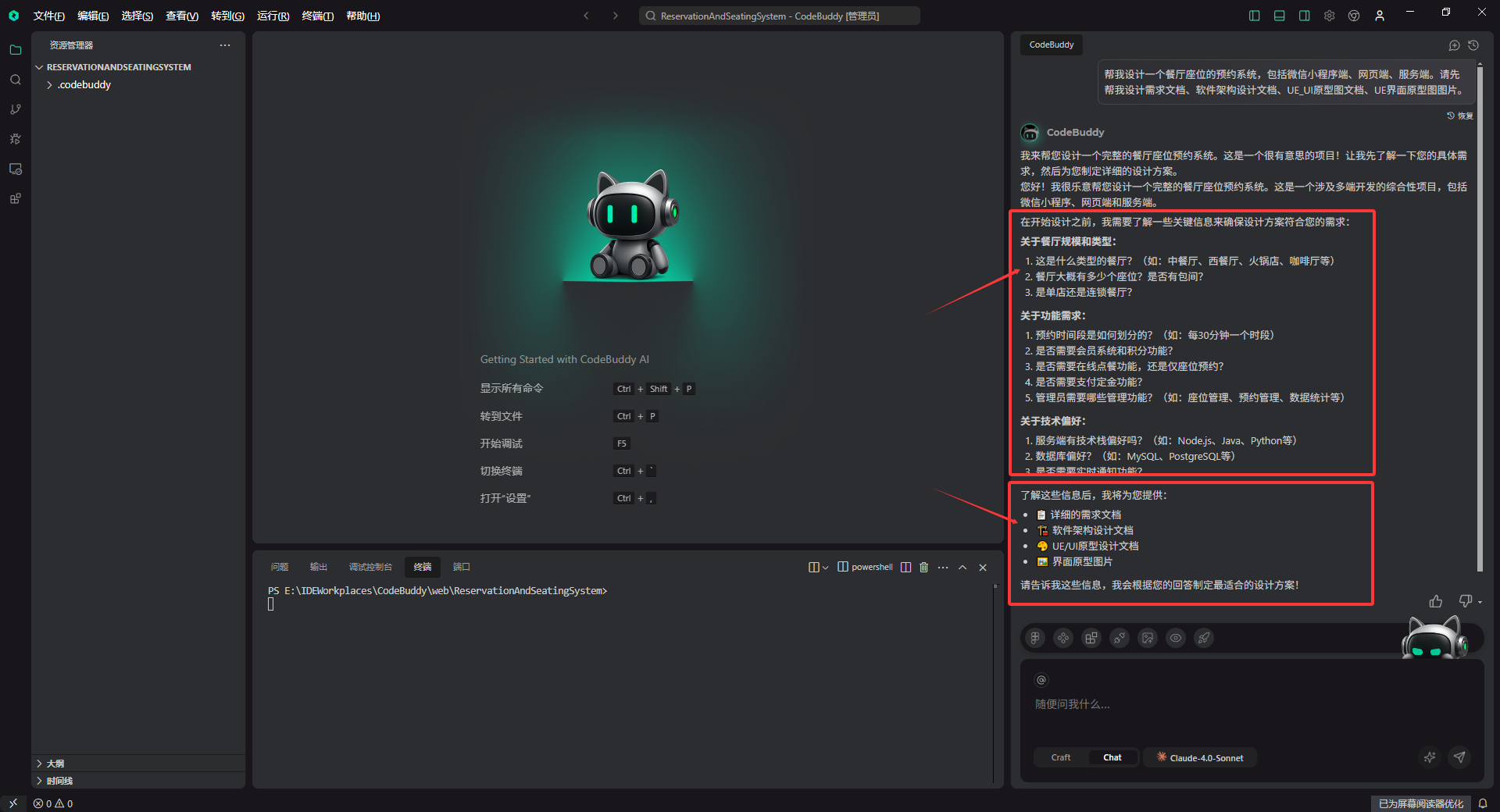Toggle the secondary sidebar layout icon
1500x812 pixels.
click(1305, 16)
